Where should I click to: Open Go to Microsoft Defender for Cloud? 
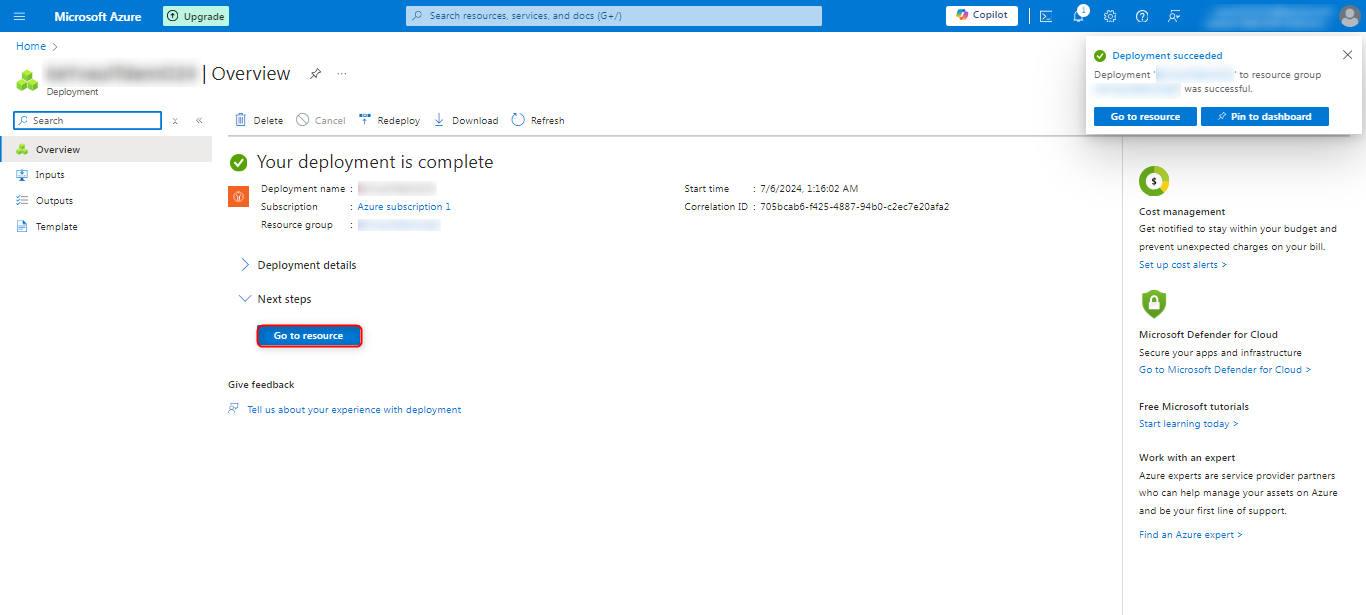pyautogui.click(x=1225, y=370)
